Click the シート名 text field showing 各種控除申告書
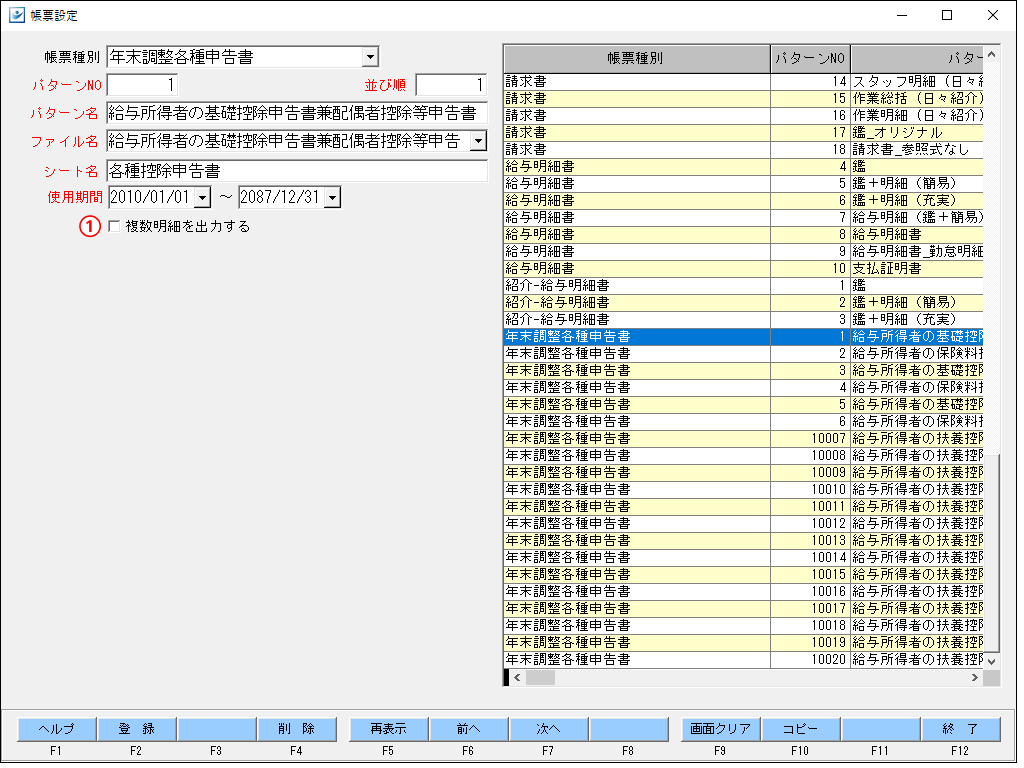 290,169
